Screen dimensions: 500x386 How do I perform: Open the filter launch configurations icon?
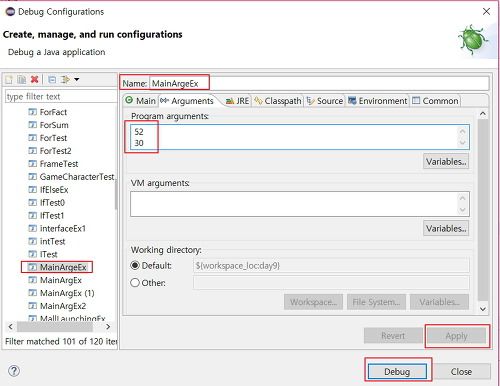65,80
